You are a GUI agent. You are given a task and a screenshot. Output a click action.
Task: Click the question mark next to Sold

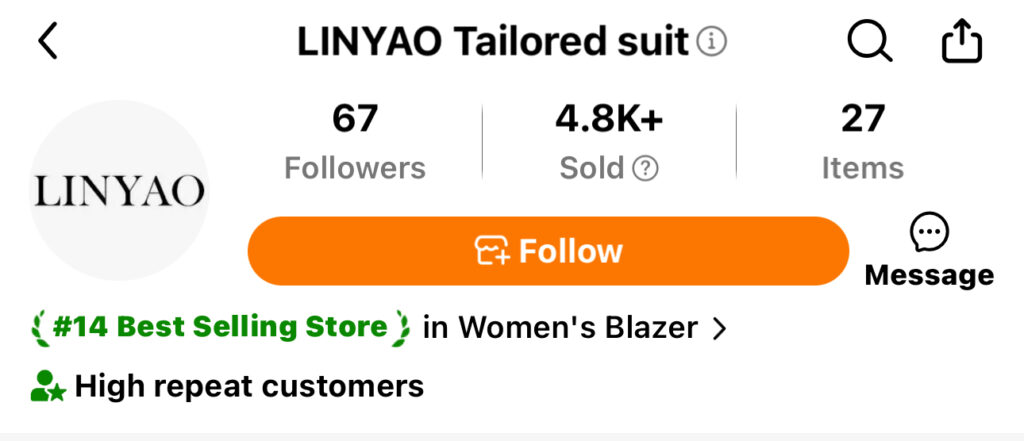click(645, 169)
